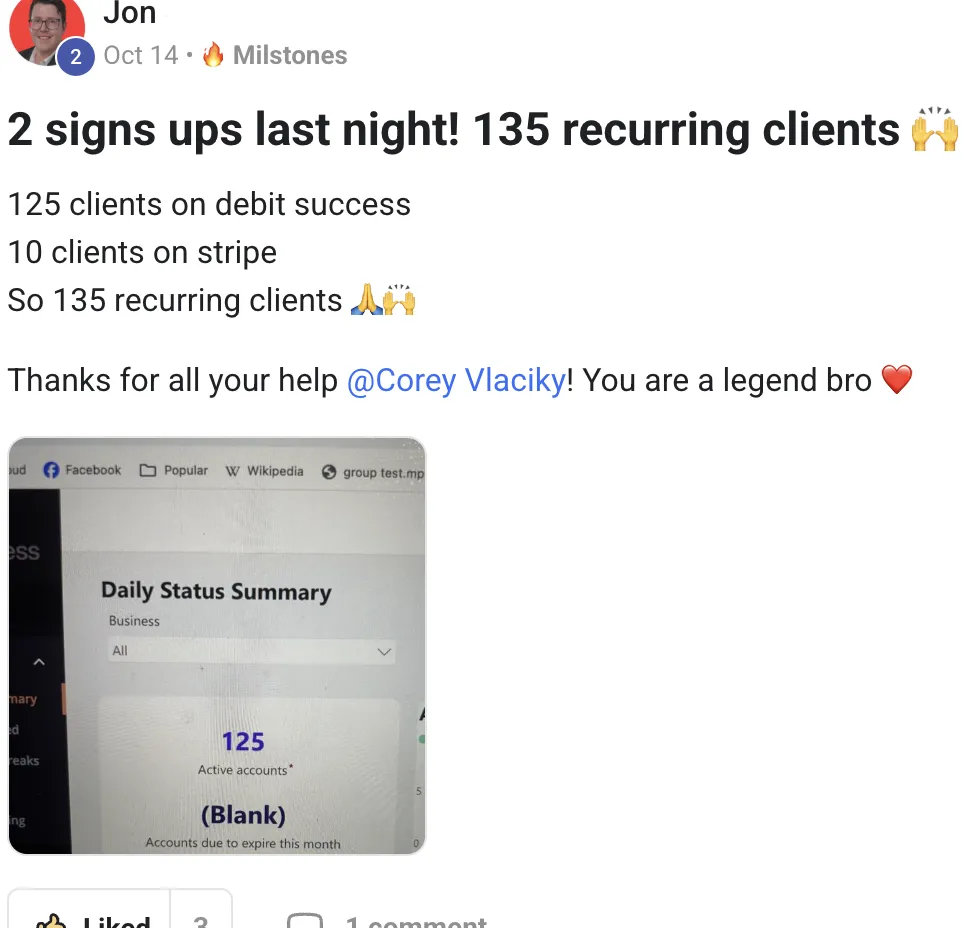Image resolution: width=970 pixels, height=928 pixels.
Task: Click the collapse chevron in the photo's sidebar
Action: click(39, 662)
